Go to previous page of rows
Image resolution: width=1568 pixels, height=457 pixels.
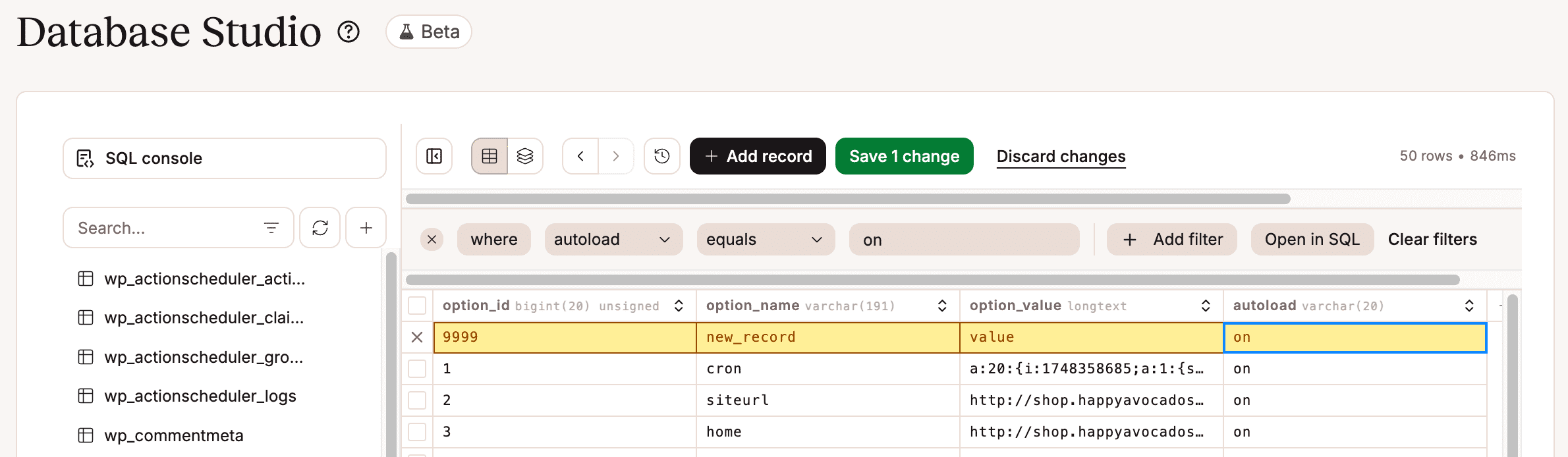tap(580, 156)
